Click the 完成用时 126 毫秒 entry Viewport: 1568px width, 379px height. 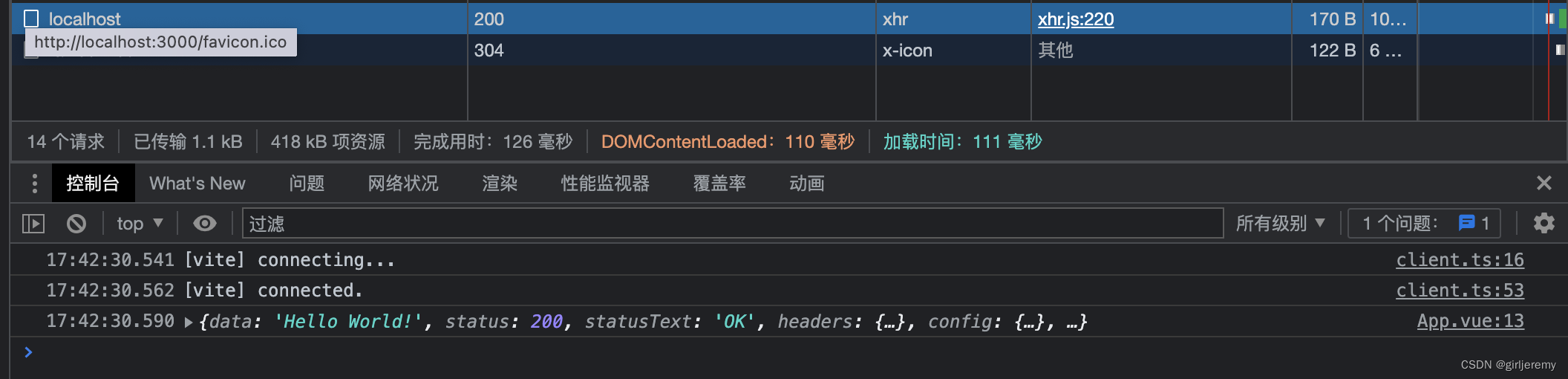click(493, 141)
